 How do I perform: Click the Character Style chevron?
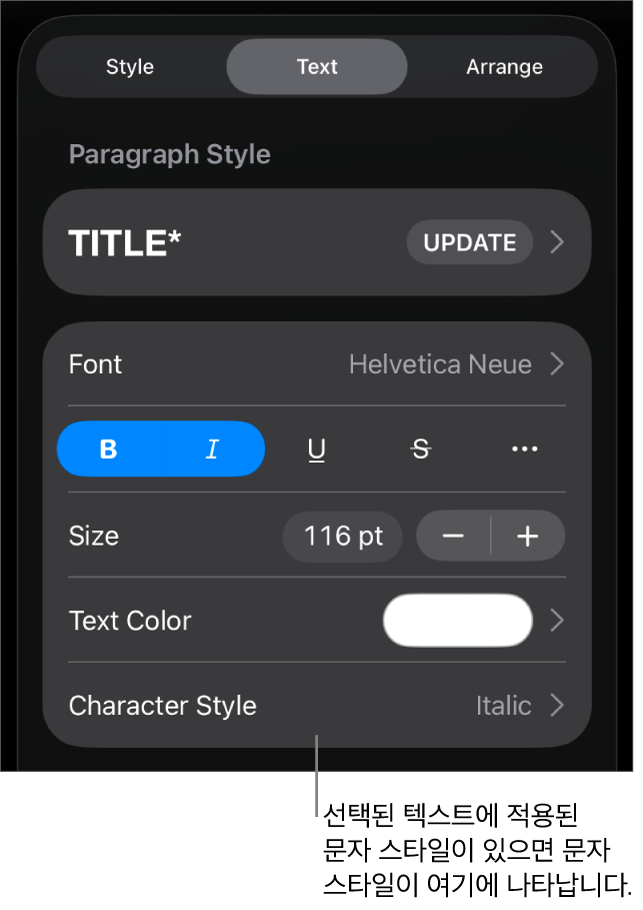[558, 706]
